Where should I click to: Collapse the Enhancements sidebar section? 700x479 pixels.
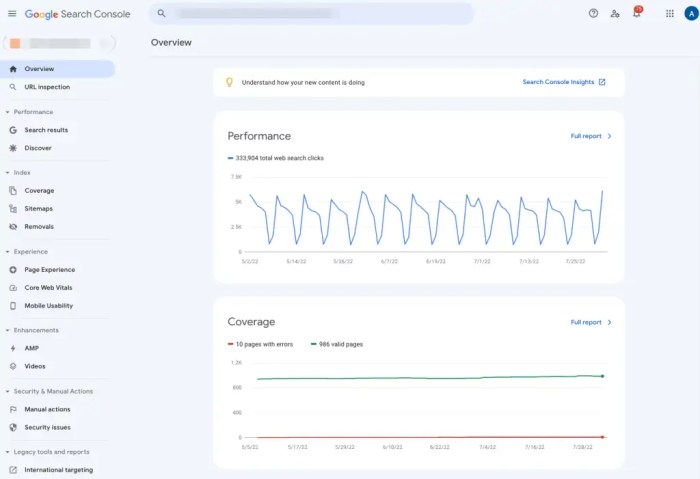(7, 330)
